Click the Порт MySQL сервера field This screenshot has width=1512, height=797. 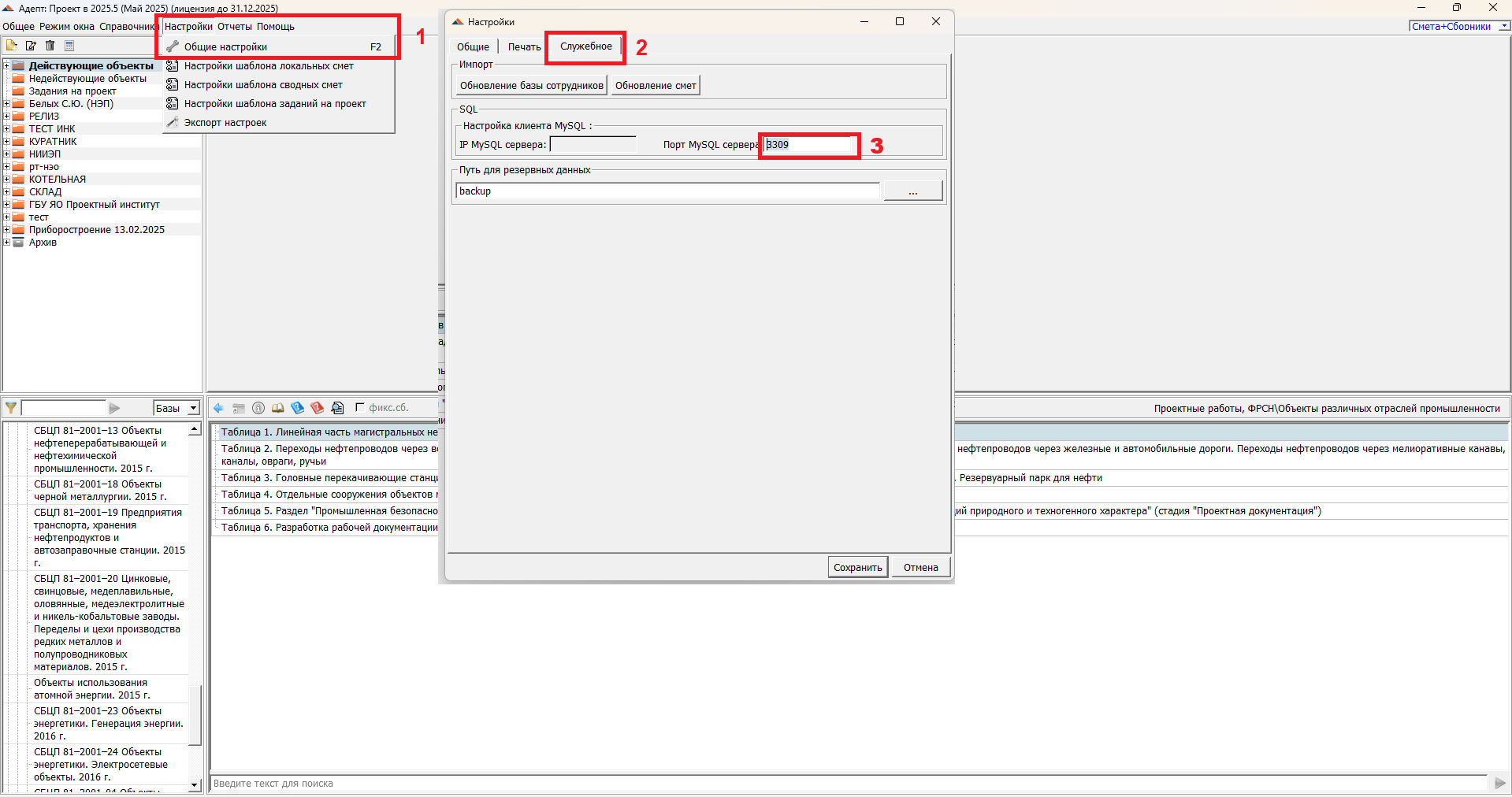pos(809,145)
